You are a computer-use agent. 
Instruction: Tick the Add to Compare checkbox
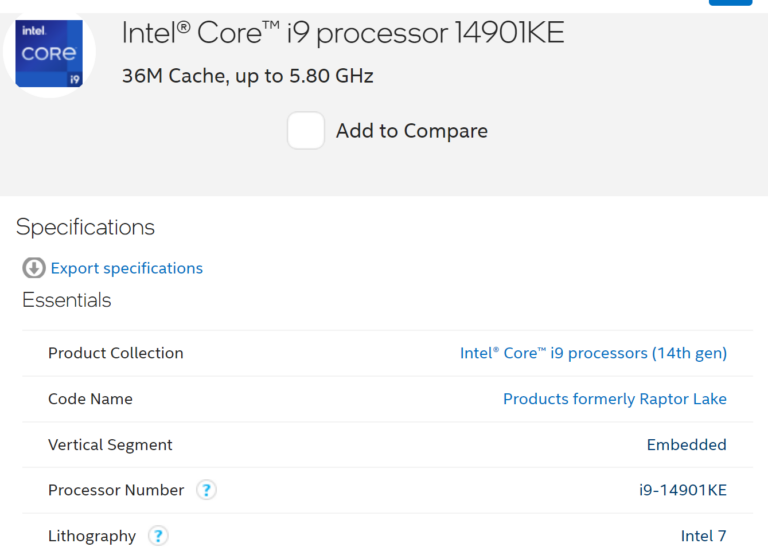pos(306,131)
